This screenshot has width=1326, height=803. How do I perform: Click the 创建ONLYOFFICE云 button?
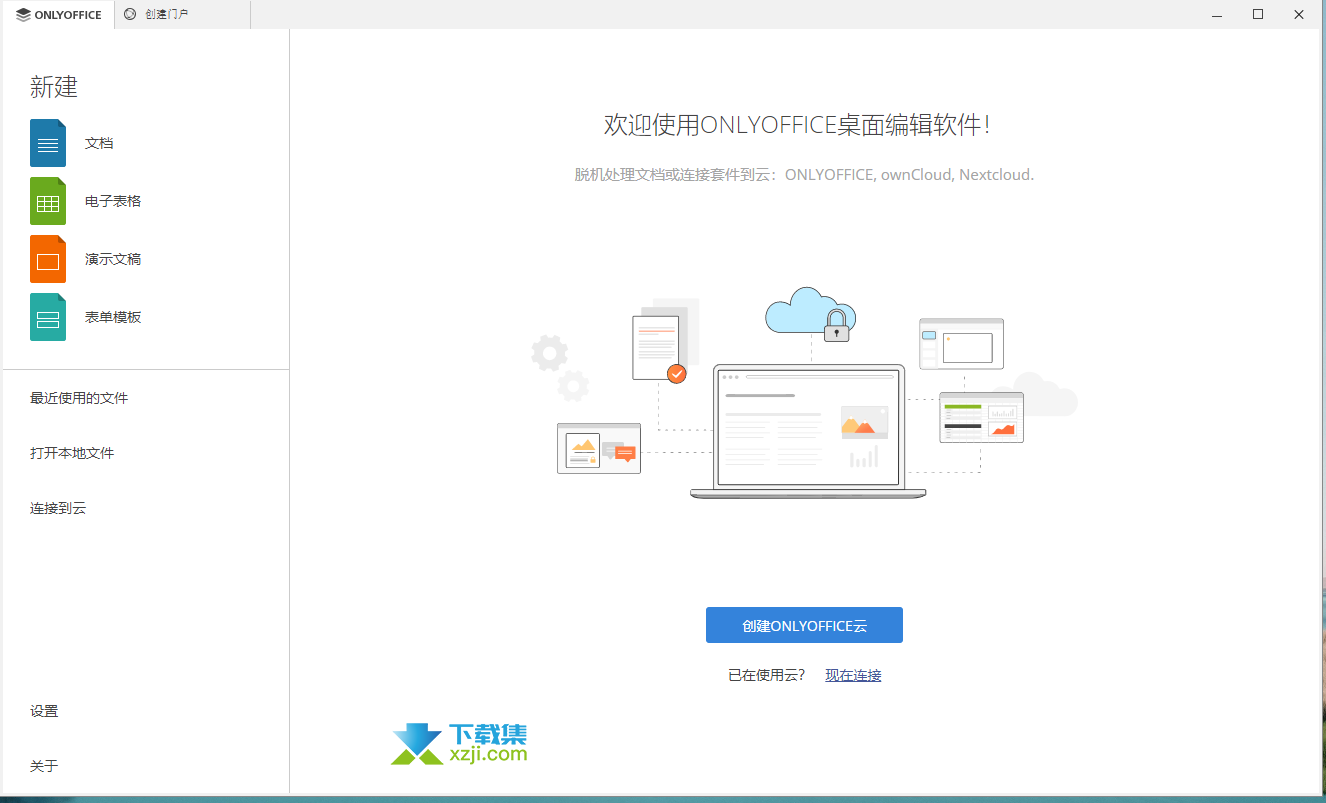[804, 625]
